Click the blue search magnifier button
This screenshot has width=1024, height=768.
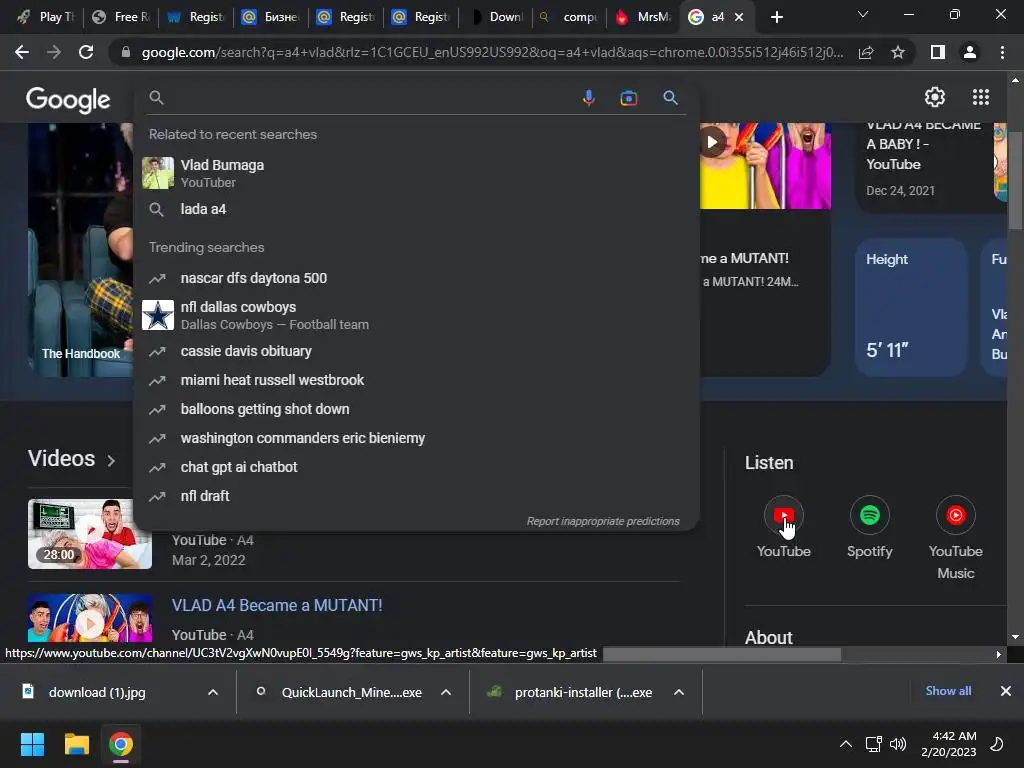pyautogui.click(x=670, y=98)
